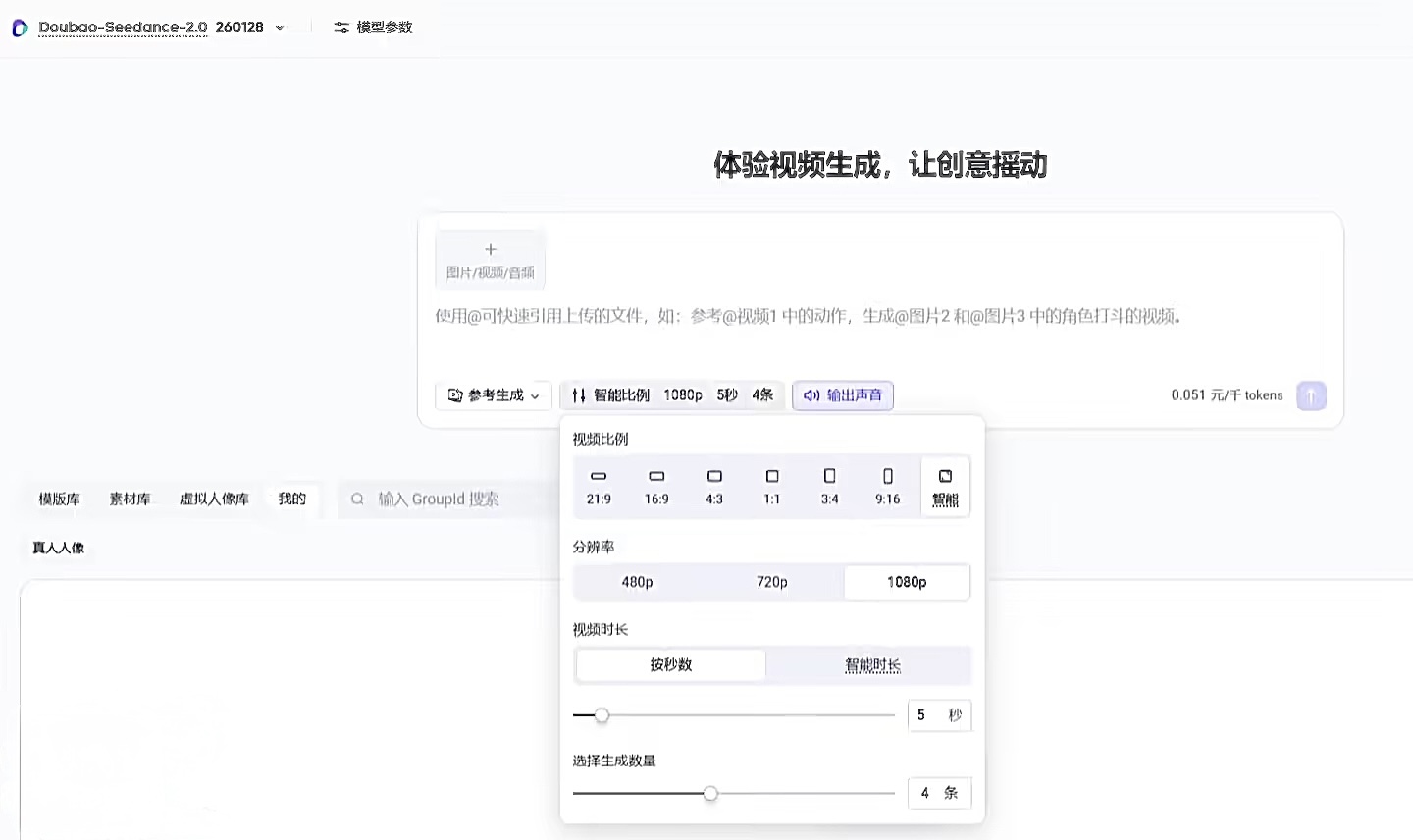The image size is (1413, 840).
Task: Click the Doubao logo icon
Action: (20, 27)
